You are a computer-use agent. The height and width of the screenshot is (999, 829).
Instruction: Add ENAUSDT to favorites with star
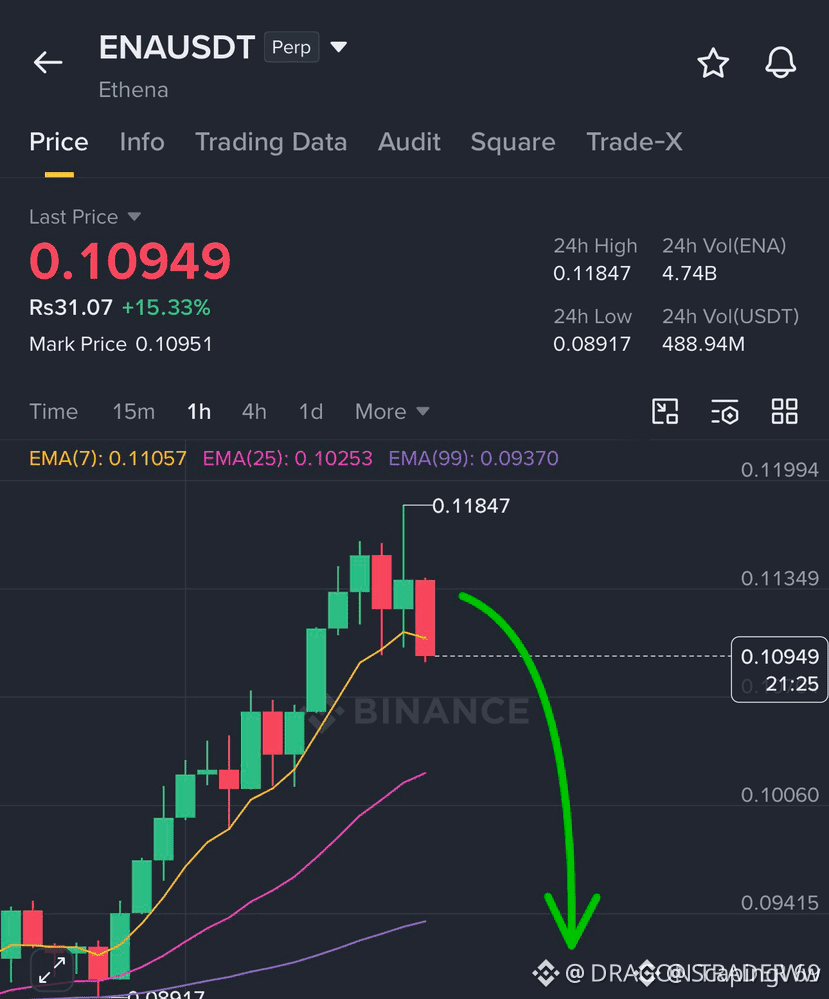click(x=712, y=63)
